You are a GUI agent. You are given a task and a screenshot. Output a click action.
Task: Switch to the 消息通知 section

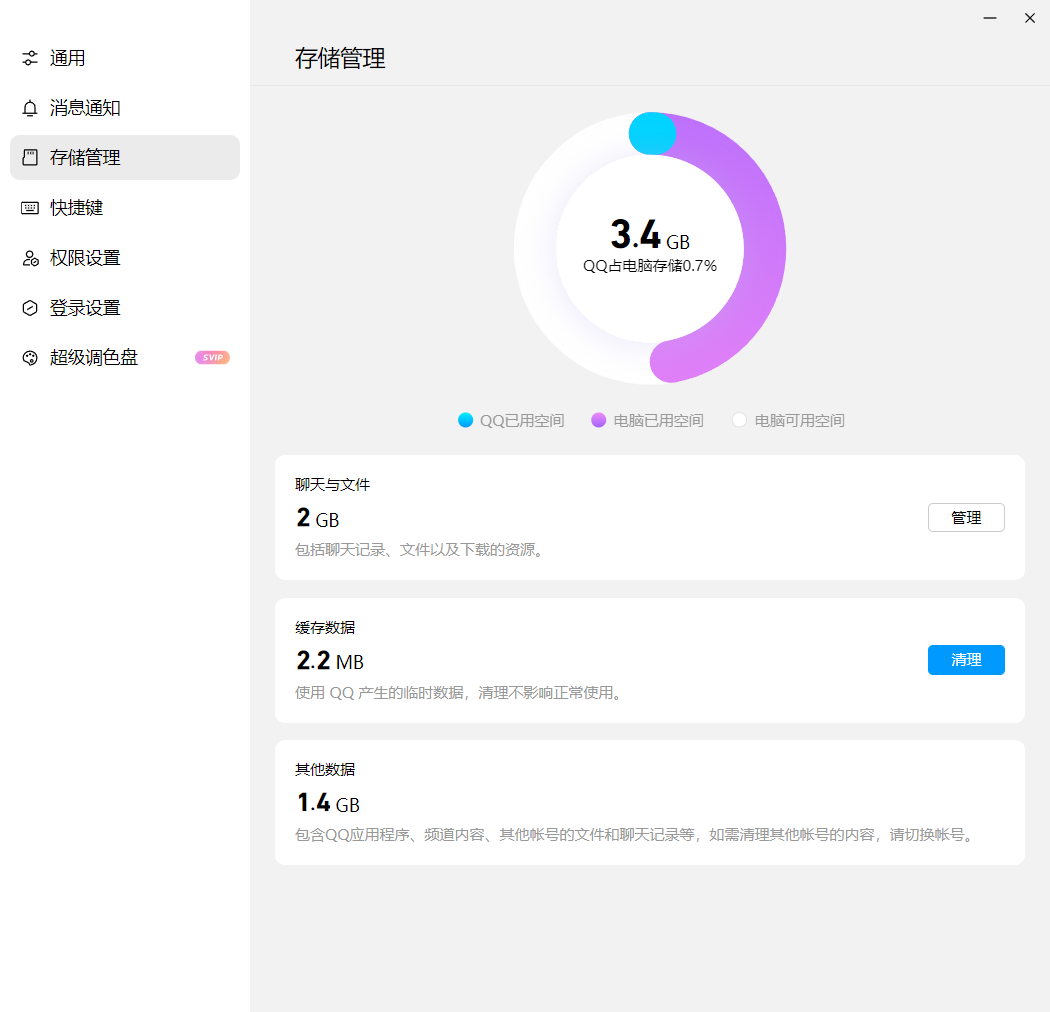point(86,108)
